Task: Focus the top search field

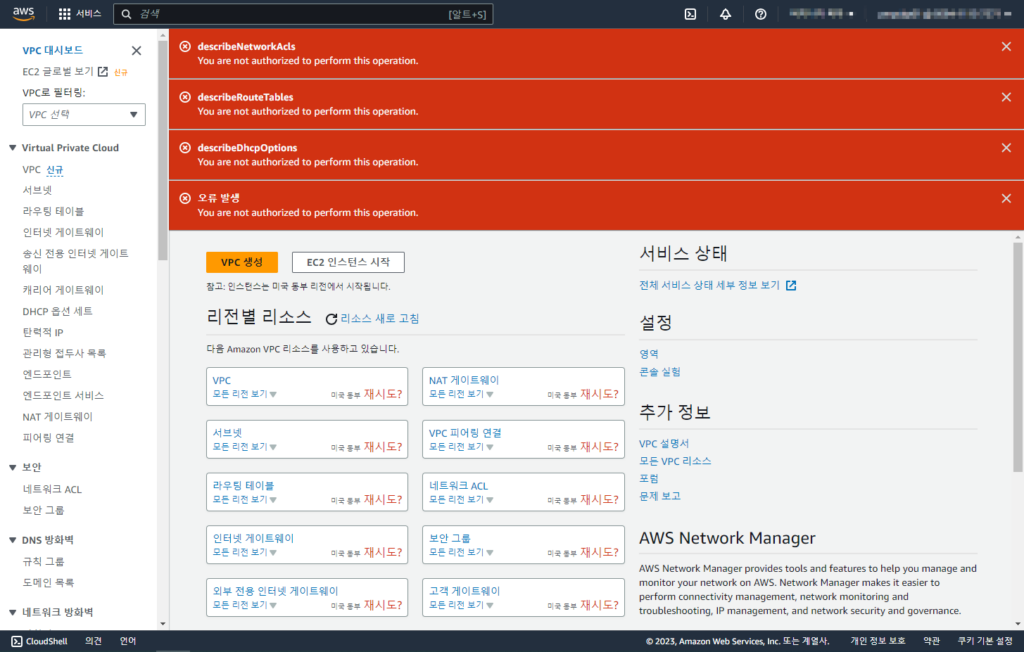Action: coord(303,14)
